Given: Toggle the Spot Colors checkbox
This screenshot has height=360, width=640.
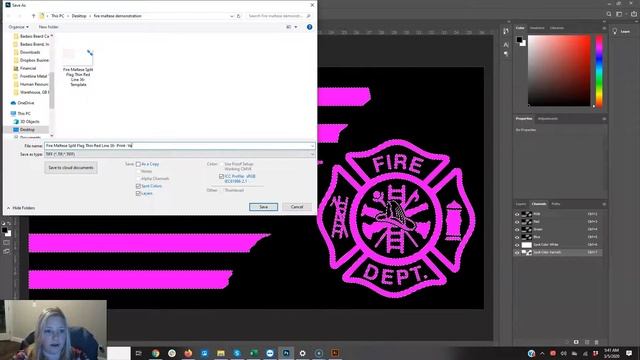Looking at the screenshot, I should (x=138, y=186).
